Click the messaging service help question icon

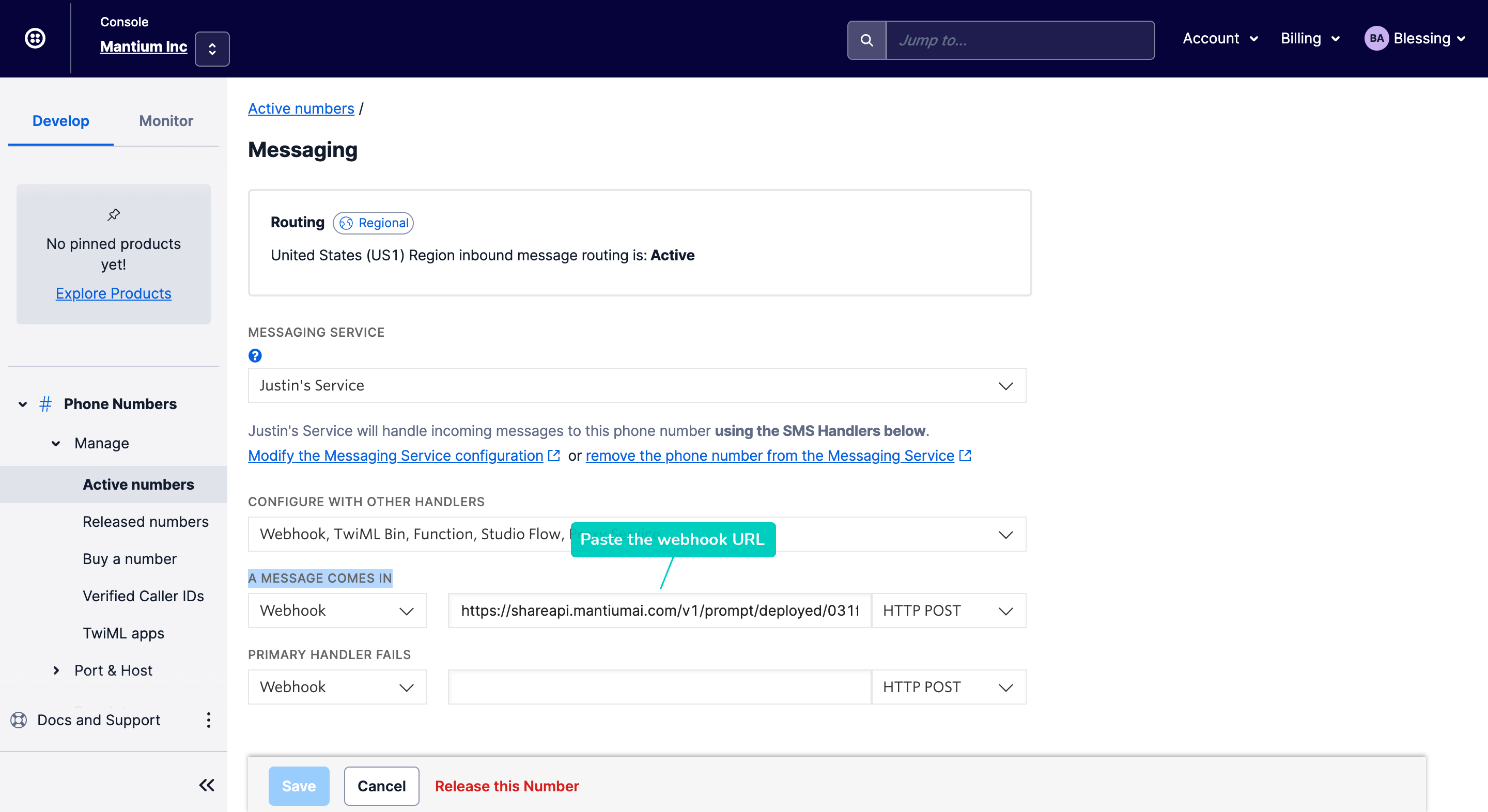(255, 356)
